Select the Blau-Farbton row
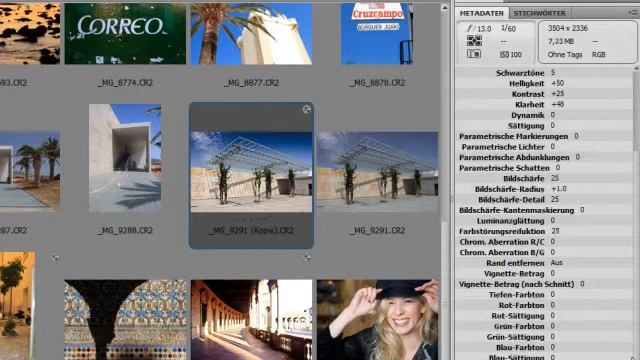640x360 pixels. (x=544, y=348)
